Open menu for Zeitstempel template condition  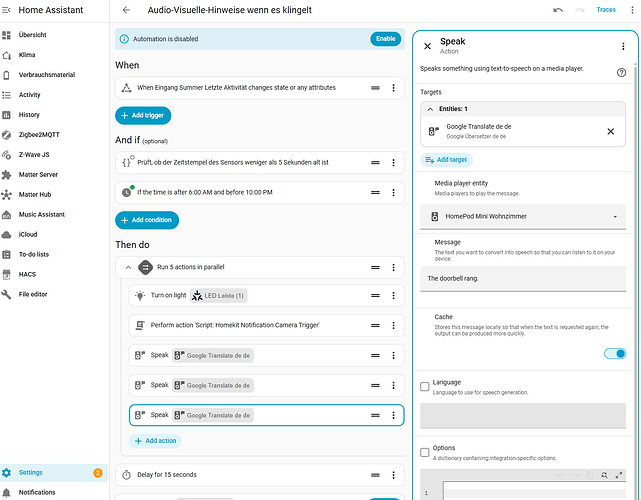click(393, 163)
